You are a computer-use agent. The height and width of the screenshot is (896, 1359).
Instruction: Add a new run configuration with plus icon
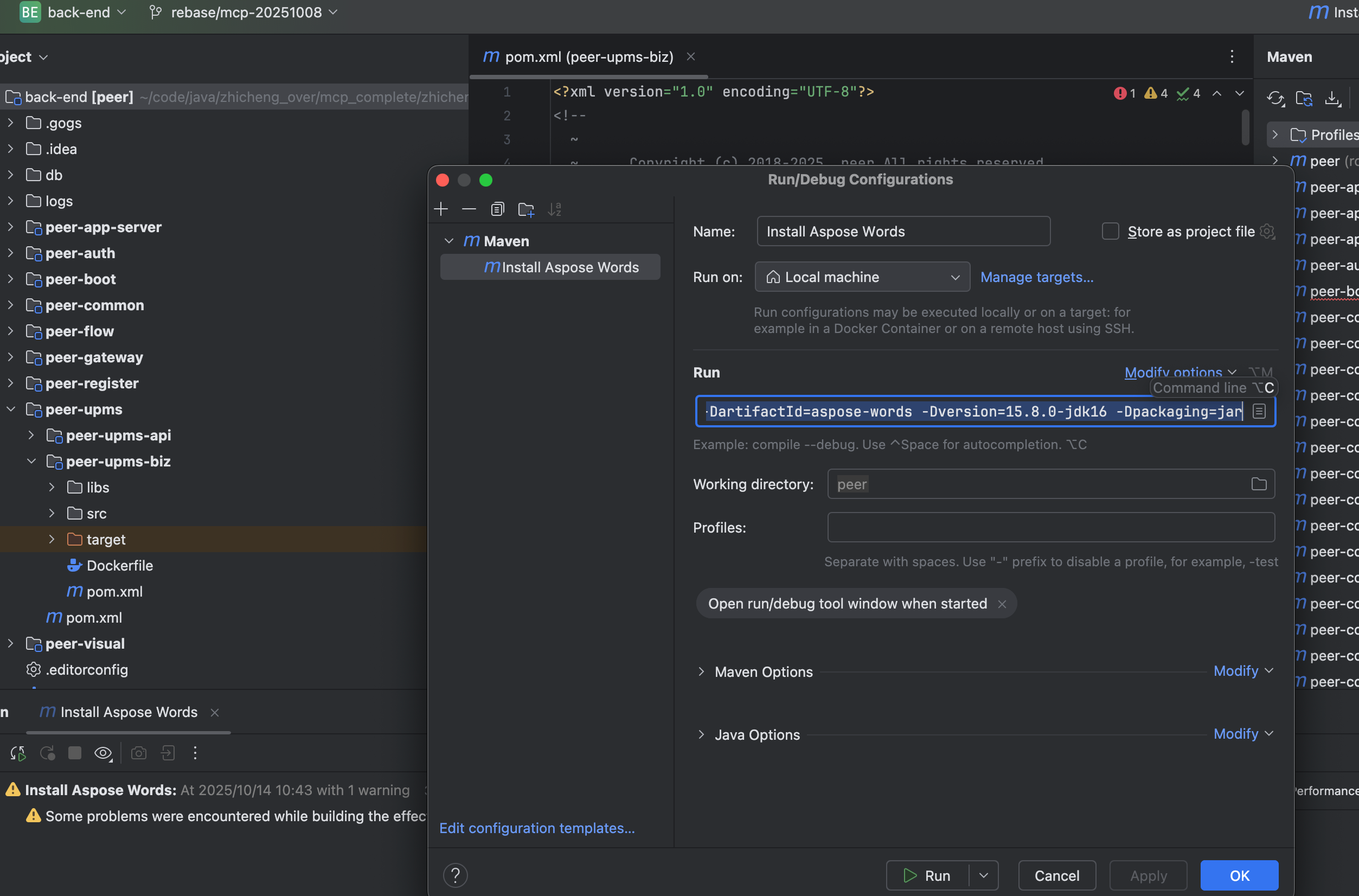click(441, 209)
